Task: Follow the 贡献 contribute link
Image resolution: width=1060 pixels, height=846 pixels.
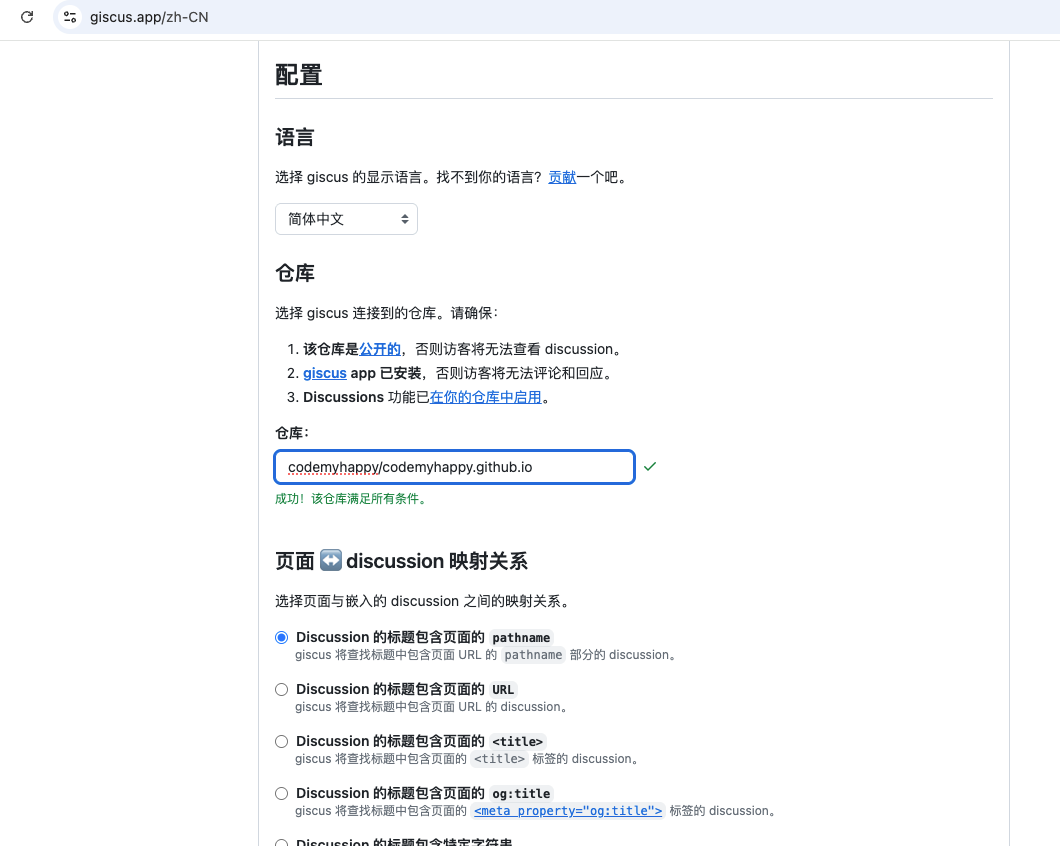Action: (562, 177)
